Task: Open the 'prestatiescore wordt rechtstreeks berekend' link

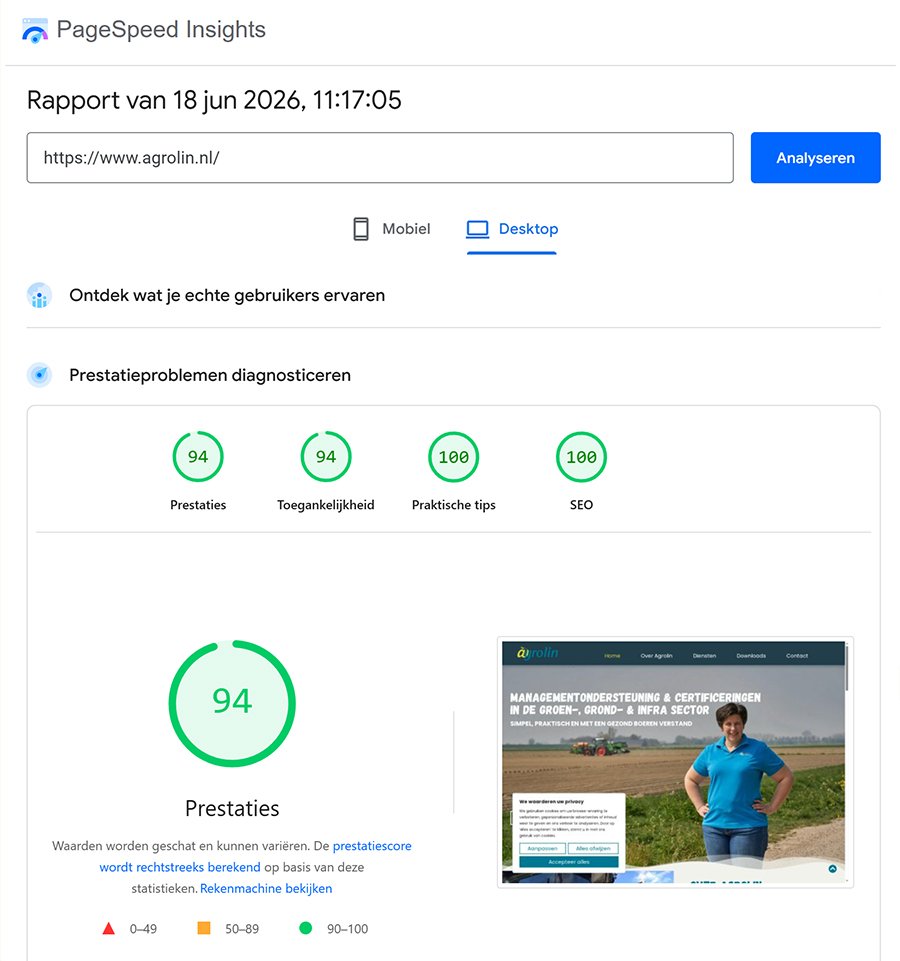Action: point(255,856)
